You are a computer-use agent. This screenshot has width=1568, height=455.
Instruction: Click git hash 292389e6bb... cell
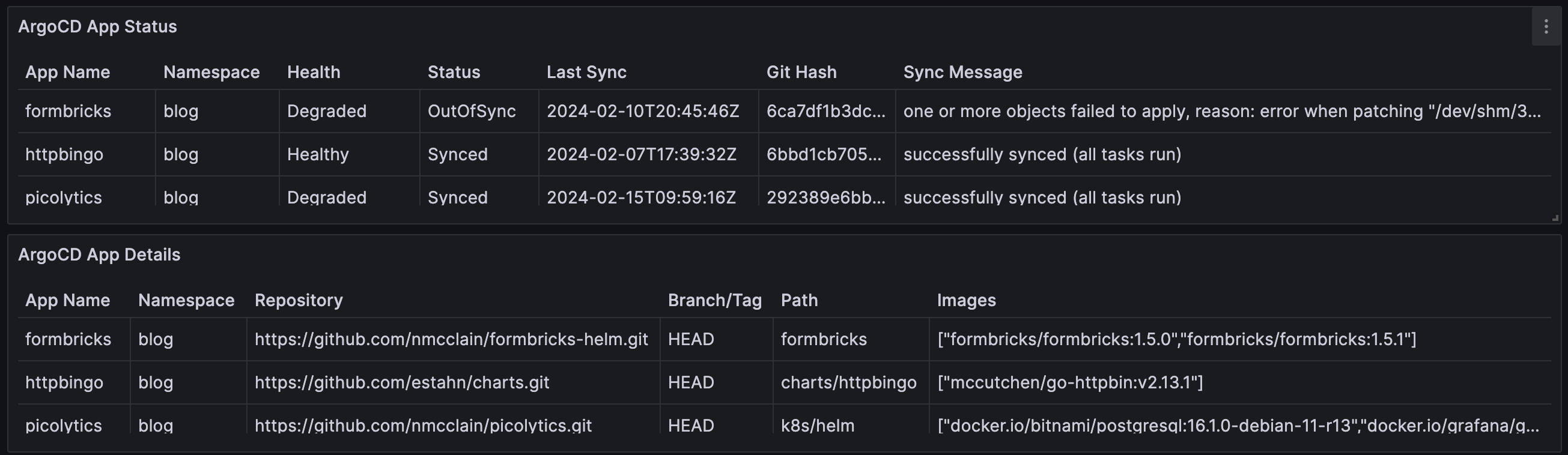pyautogui.click(x=825, y=197)
